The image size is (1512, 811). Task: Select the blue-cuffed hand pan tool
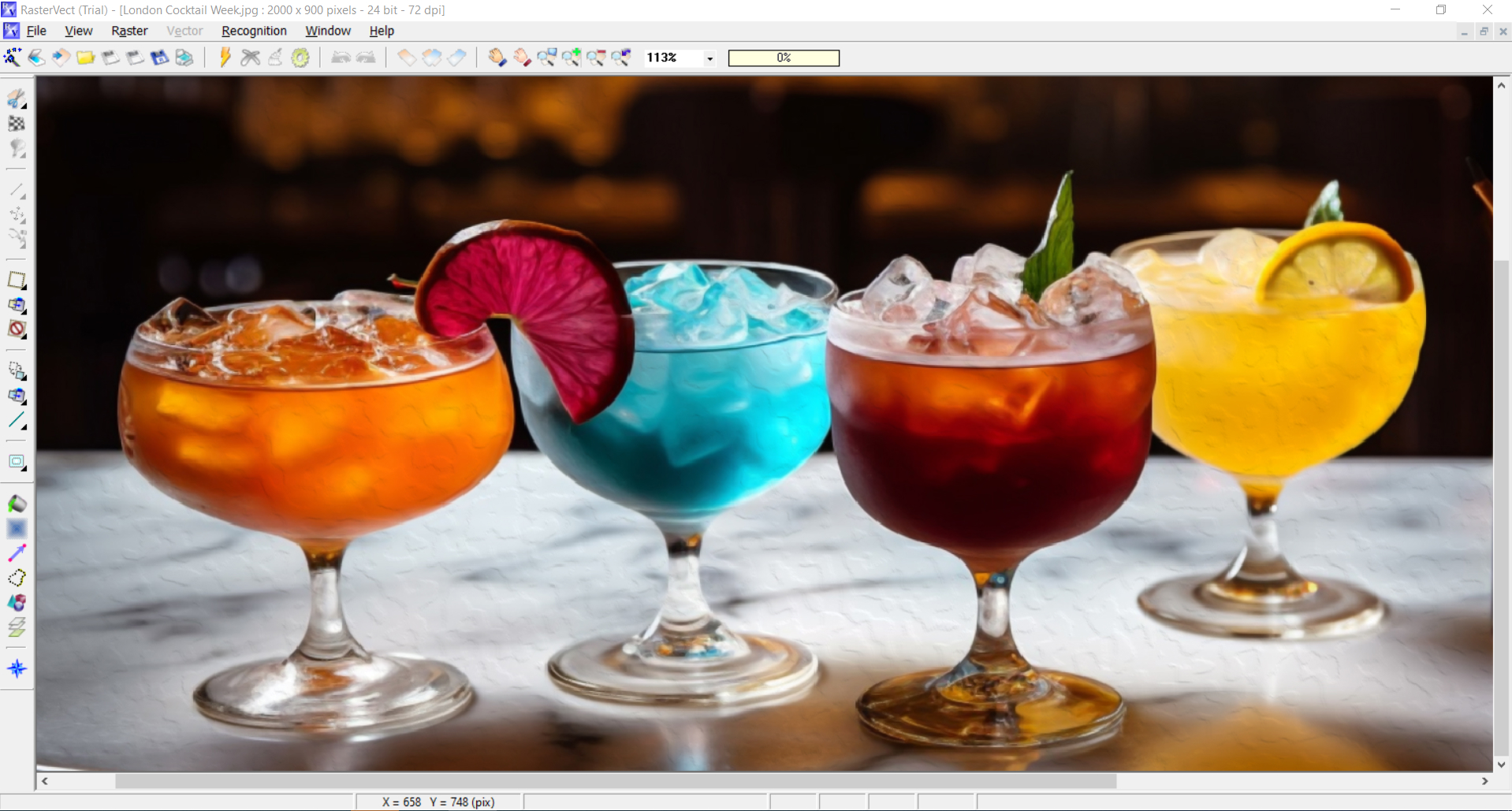pos(497,58)
